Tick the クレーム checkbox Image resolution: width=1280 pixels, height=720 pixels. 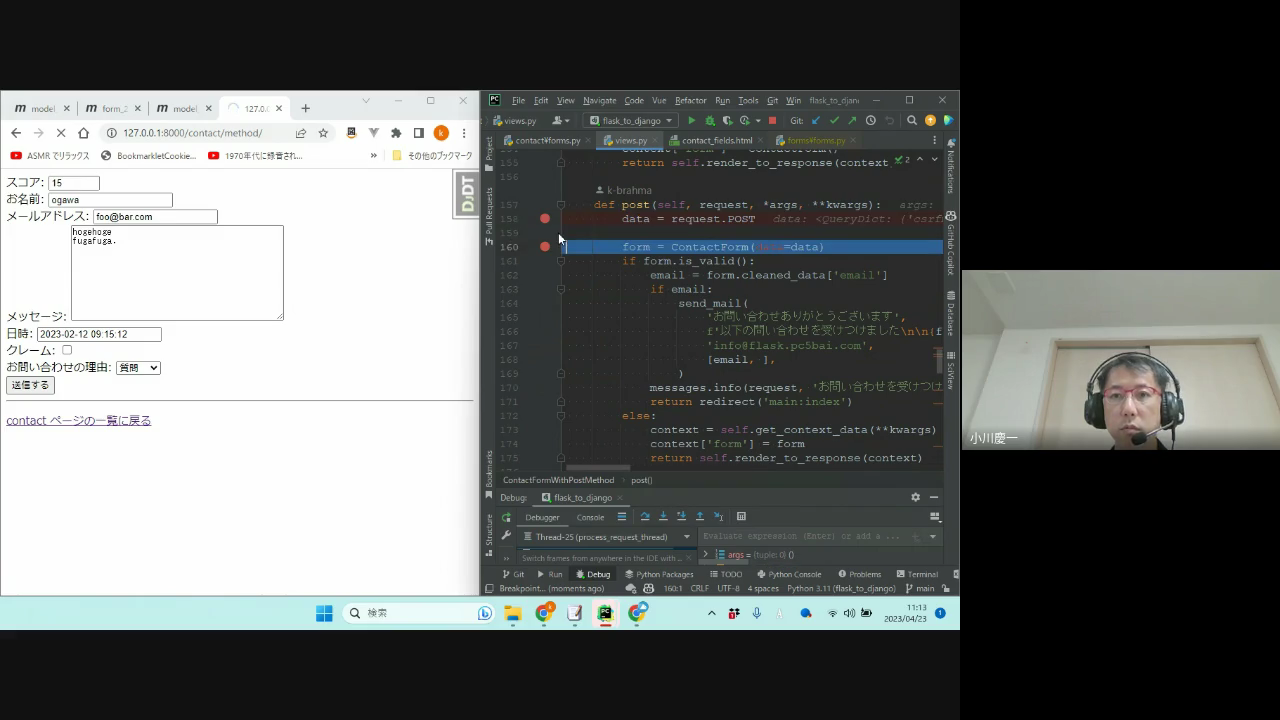(67, 350)
